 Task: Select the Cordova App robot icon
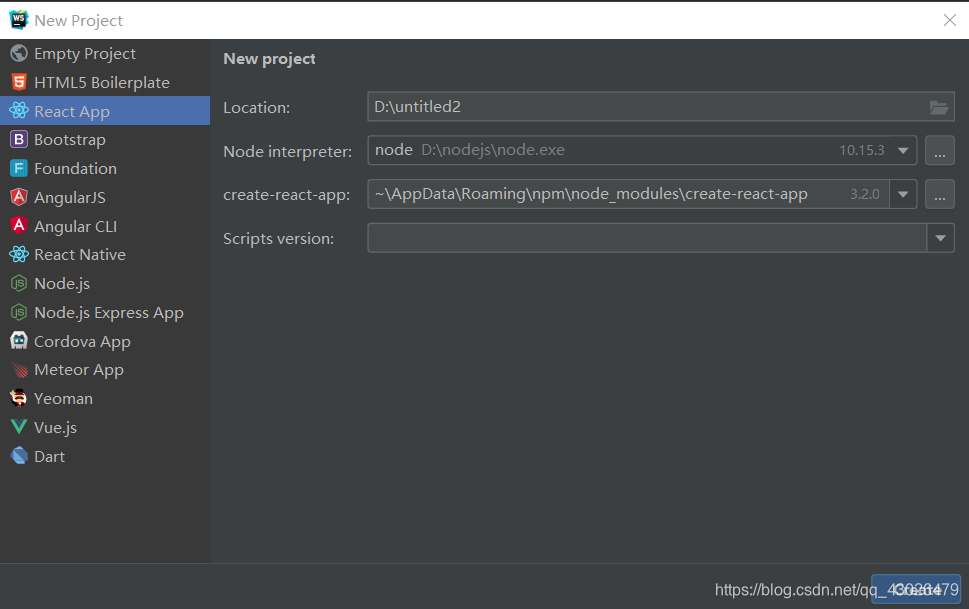(x=19, y=341)
